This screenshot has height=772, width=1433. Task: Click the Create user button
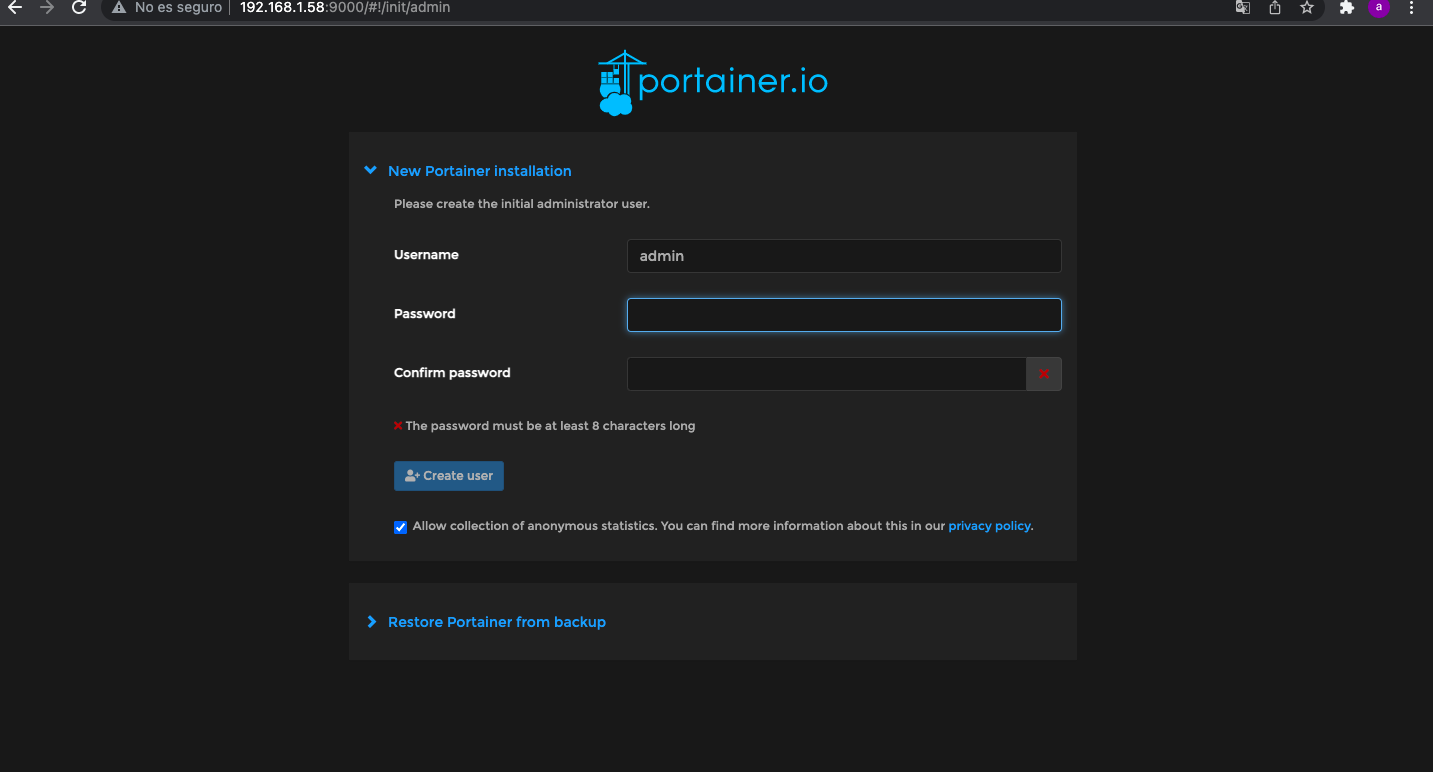449,476
